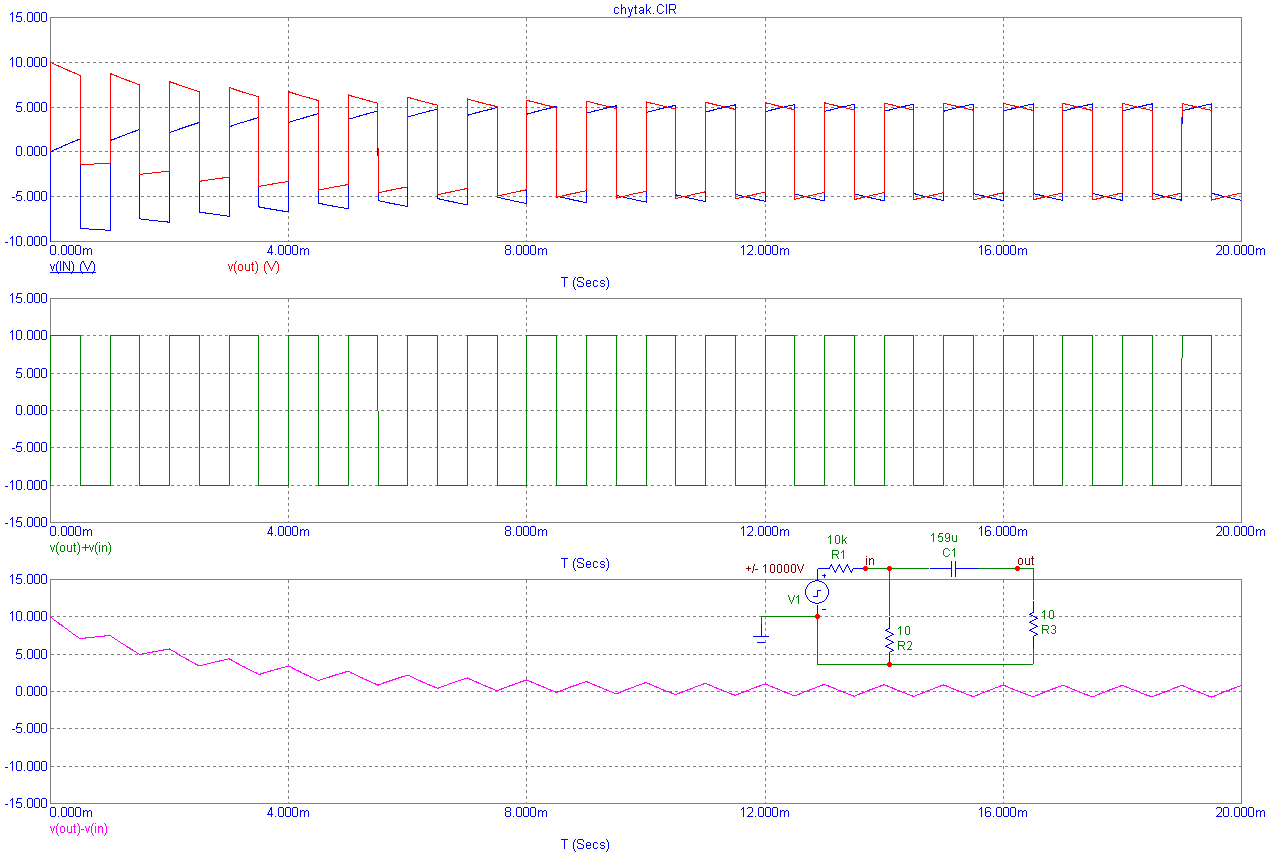1276x860 pixels.
Task: Select the v(out)-v(in) legend label
Action: point(80,829)
